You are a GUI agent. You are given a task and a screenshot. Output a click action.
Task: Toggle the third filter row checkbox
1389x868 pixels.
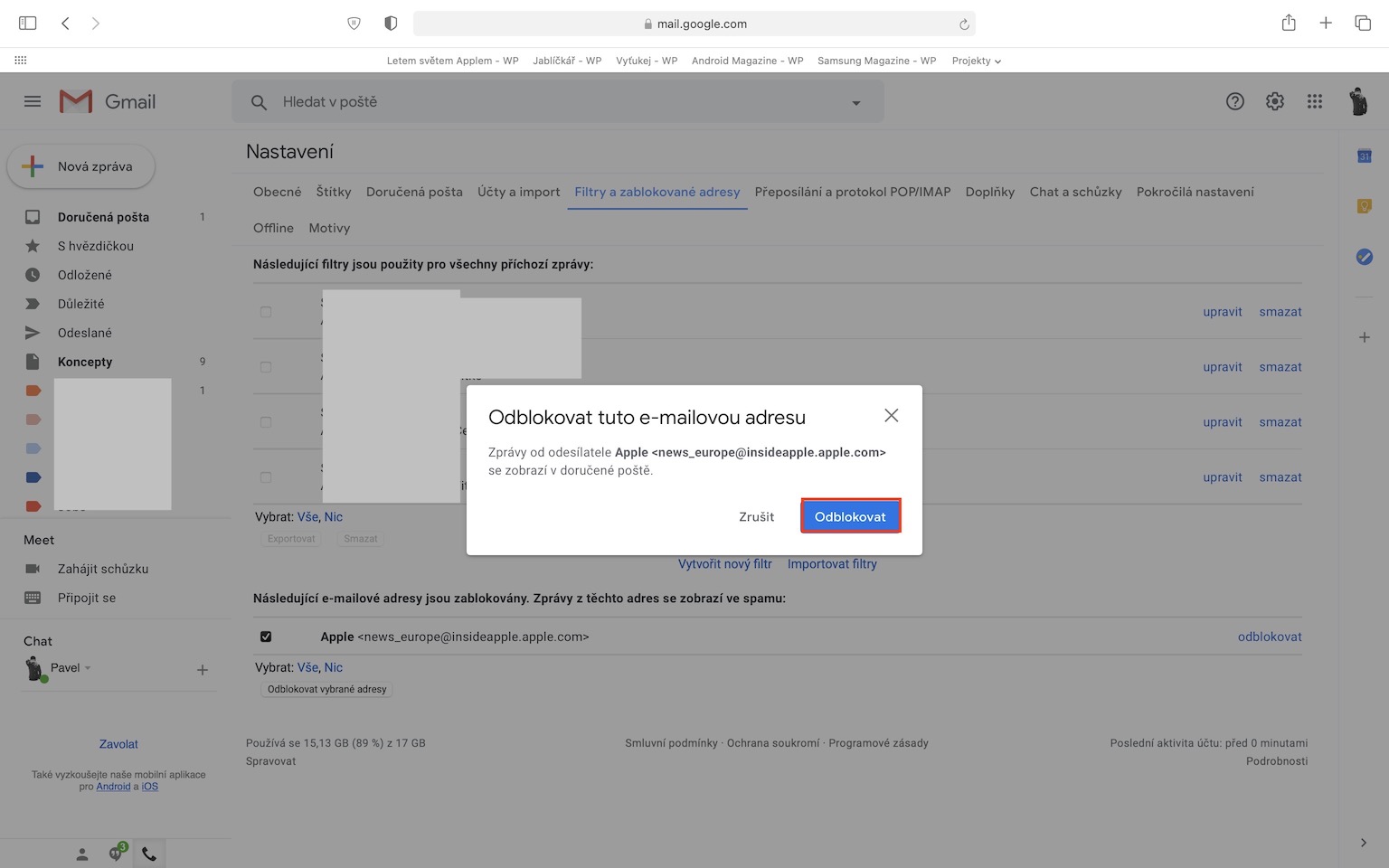tap(266, 422)
